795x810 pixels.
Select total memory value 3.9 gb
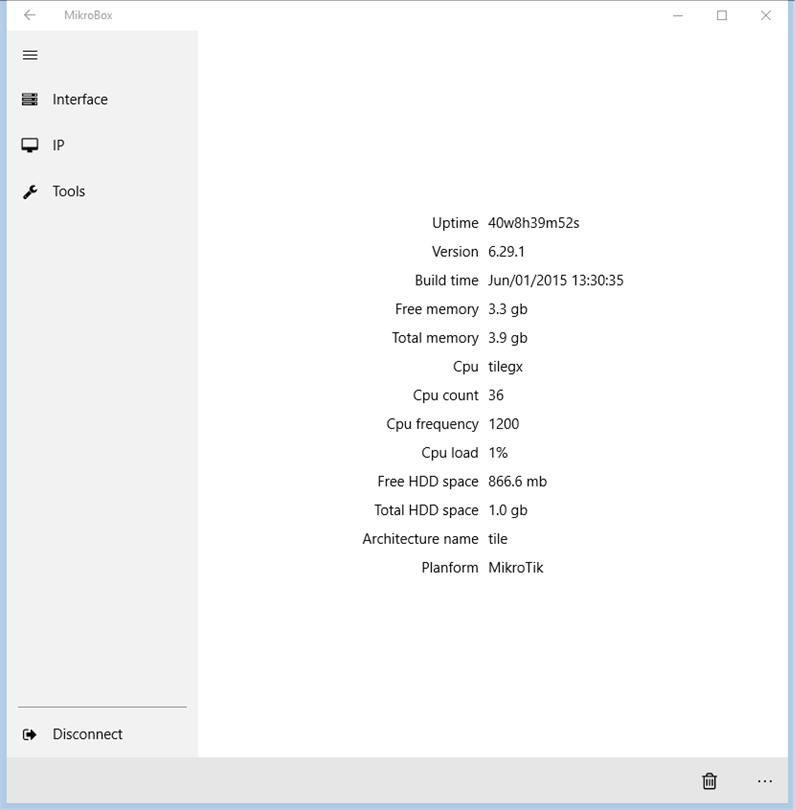coord(508,338)
